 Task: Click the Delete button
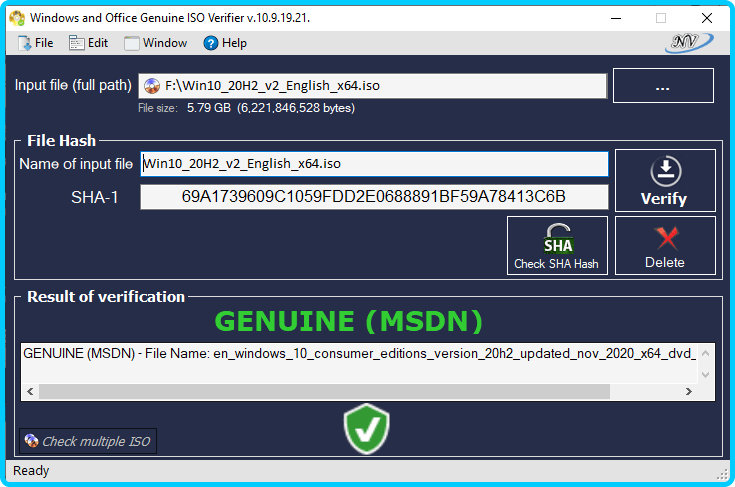(665, 246)
